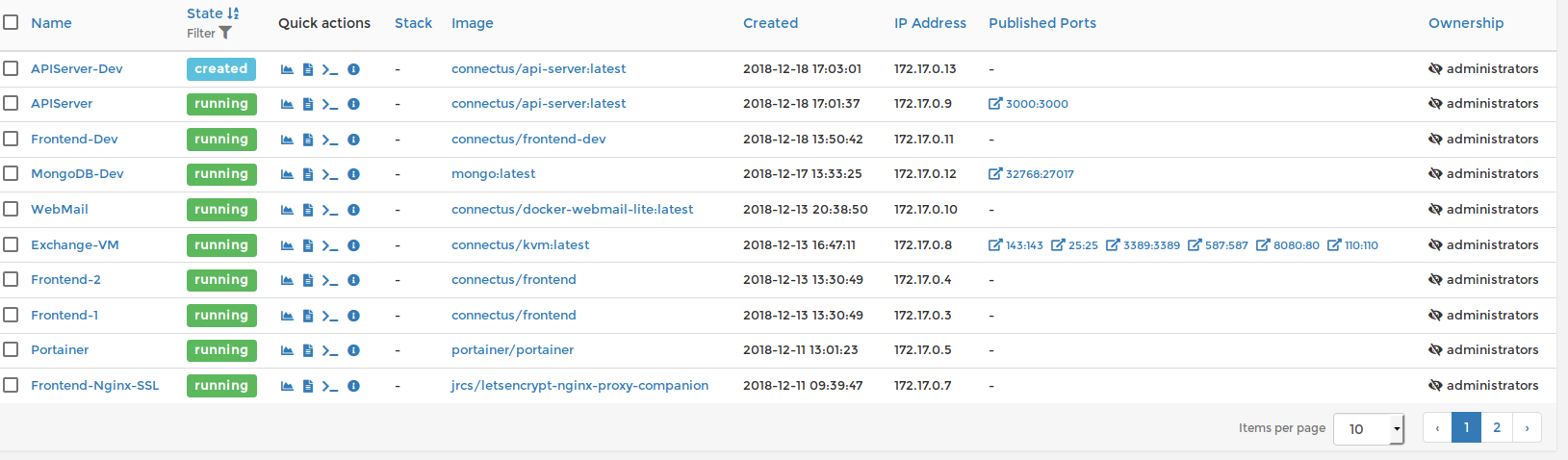Check the Frontend-Dev row checkbox

(x=11, y=139)
